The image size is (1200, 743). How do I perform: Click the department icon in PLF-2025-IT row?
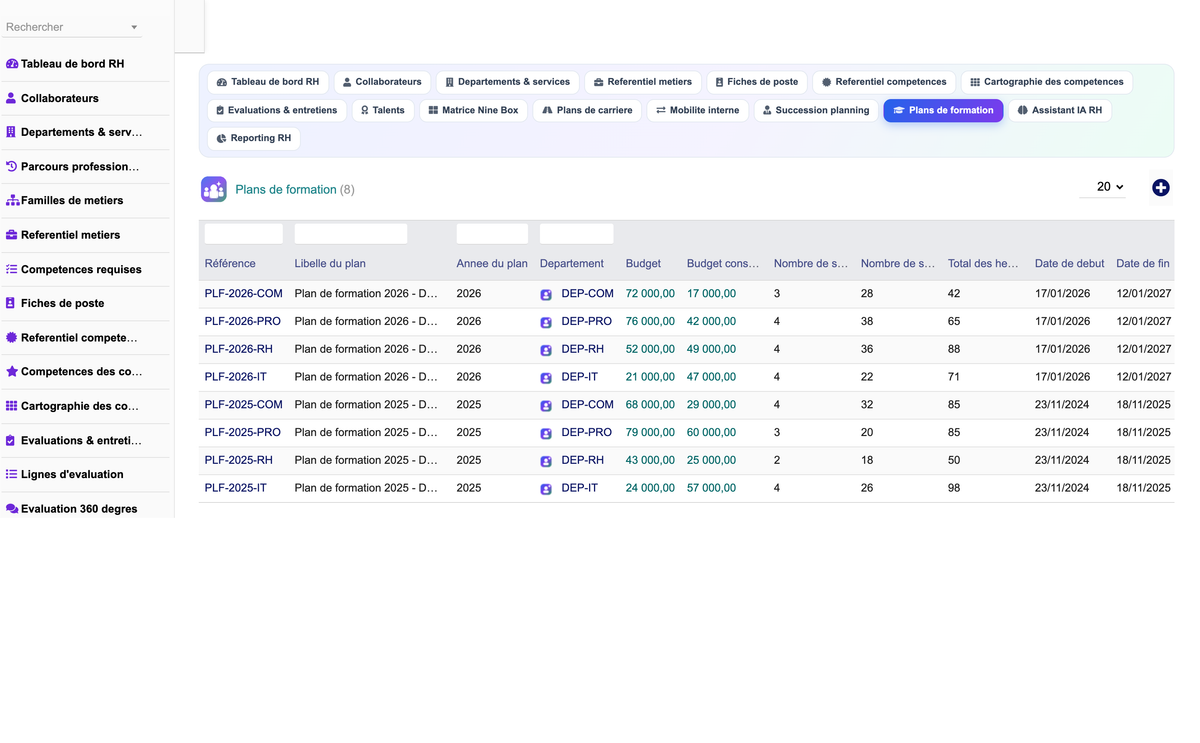click(546, 490)
